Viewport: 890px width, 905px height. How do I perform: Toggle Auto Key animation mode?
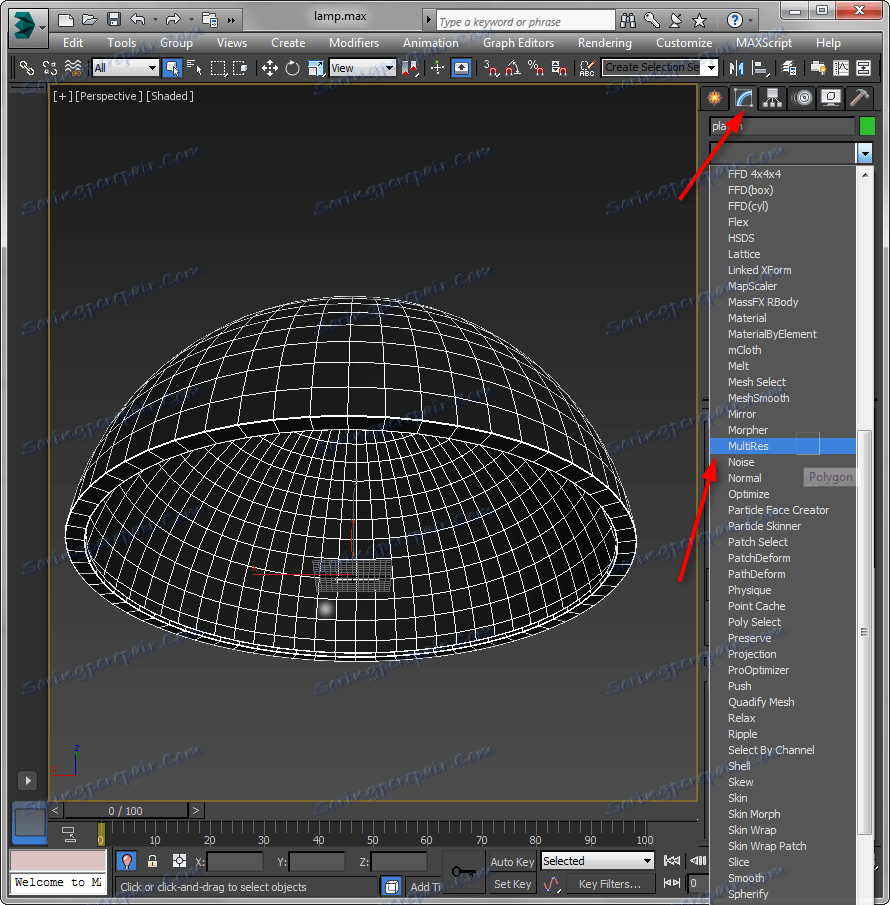tap(512, 861)
